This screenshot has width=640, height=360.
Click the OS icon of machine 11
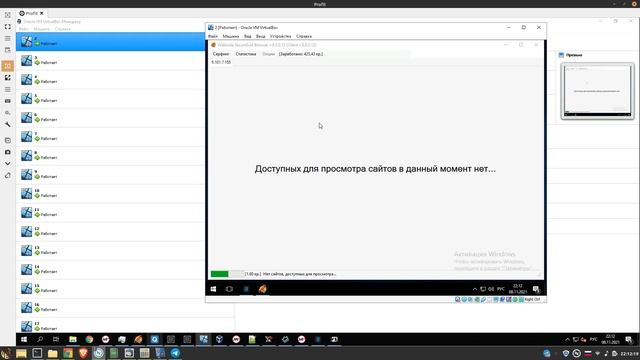click(27, 213)
